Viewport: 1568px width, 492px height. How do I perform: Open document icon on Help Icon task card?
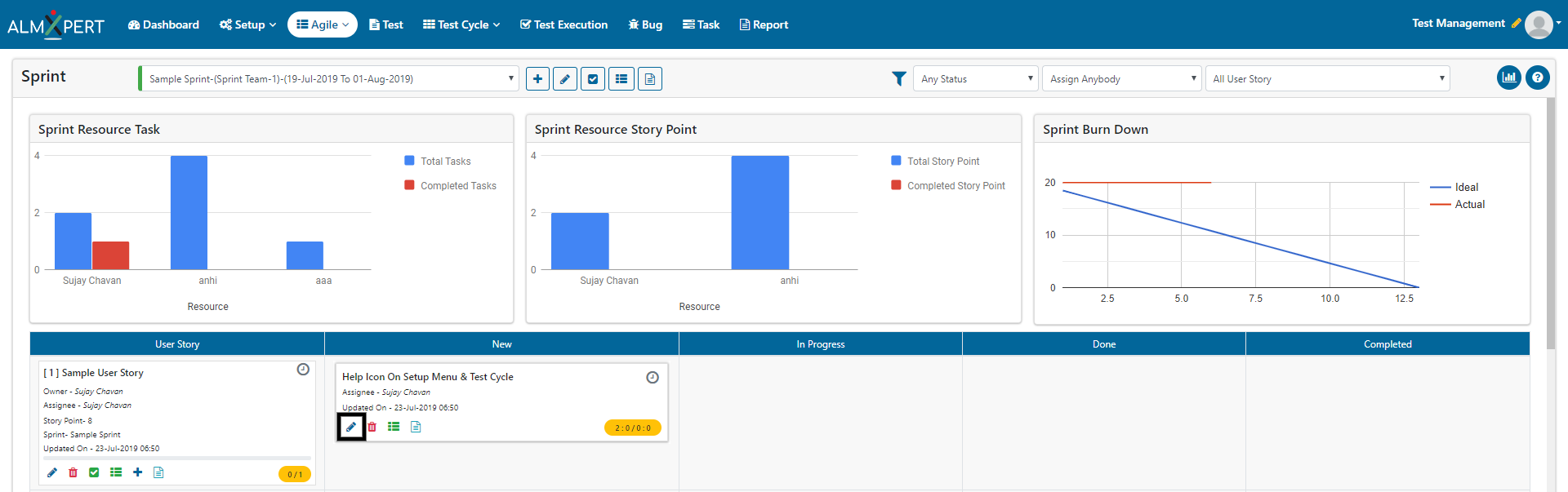(x=416, y=427)
